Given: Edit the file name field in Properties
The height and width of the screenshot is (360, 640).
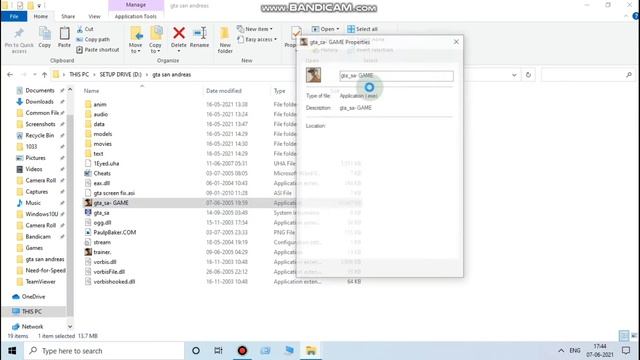Looking at the screenshot, I should click(x=396, y=76).
